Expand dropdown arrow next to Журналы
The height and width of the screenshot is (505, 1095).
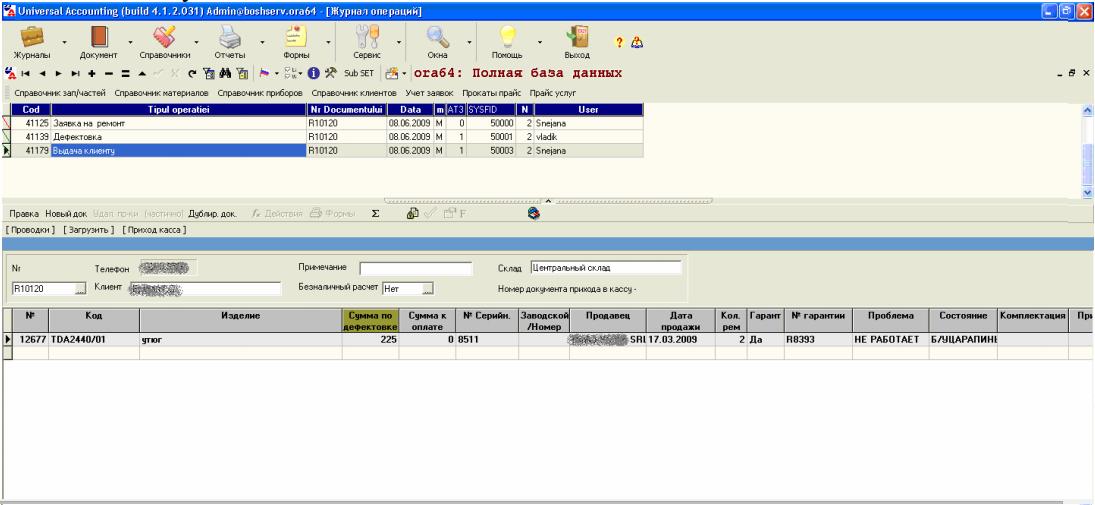tap(64, 42)
